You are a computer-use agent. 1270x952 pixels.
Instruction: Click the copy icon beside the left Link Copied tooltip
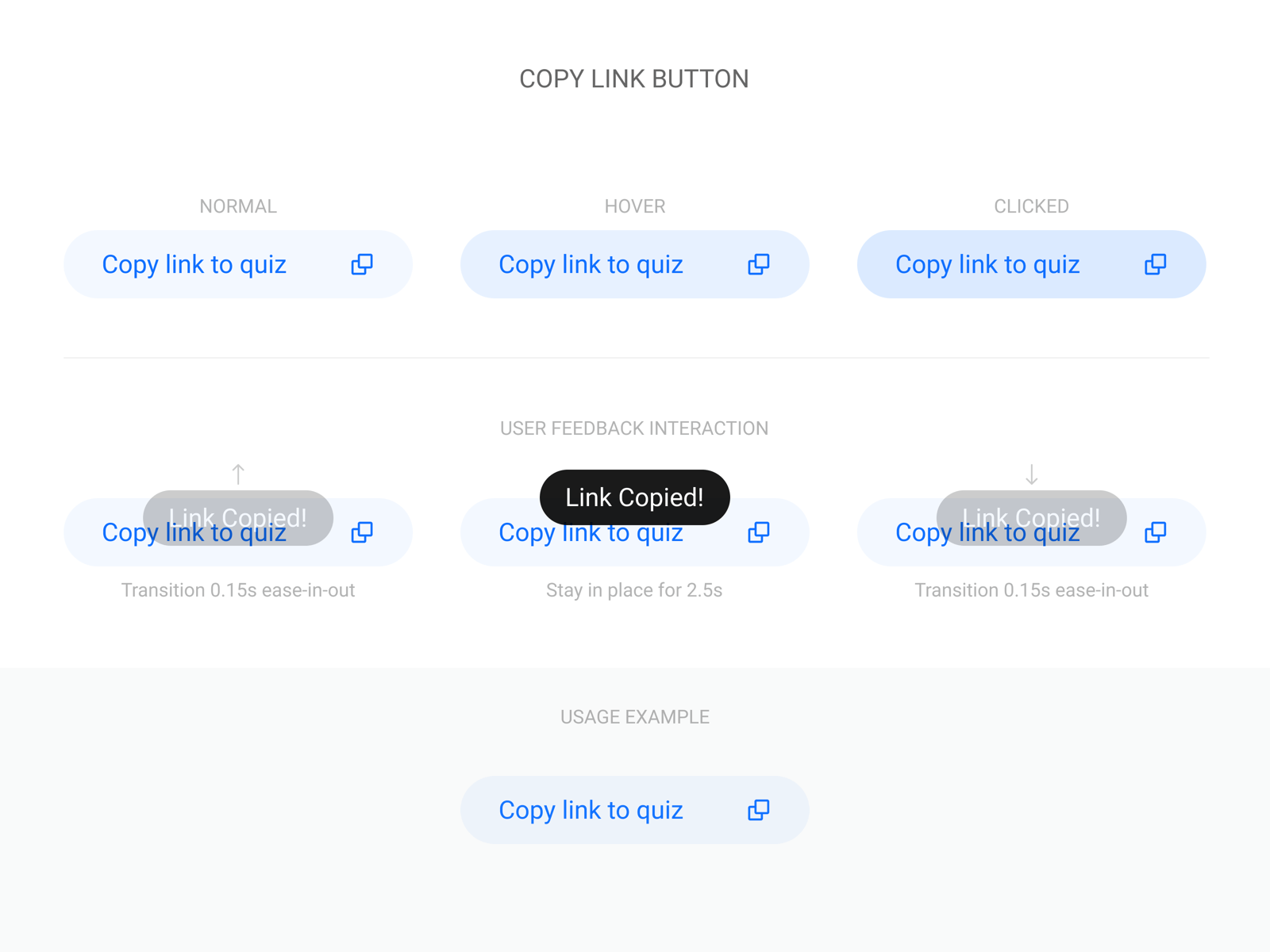point(362,532)
